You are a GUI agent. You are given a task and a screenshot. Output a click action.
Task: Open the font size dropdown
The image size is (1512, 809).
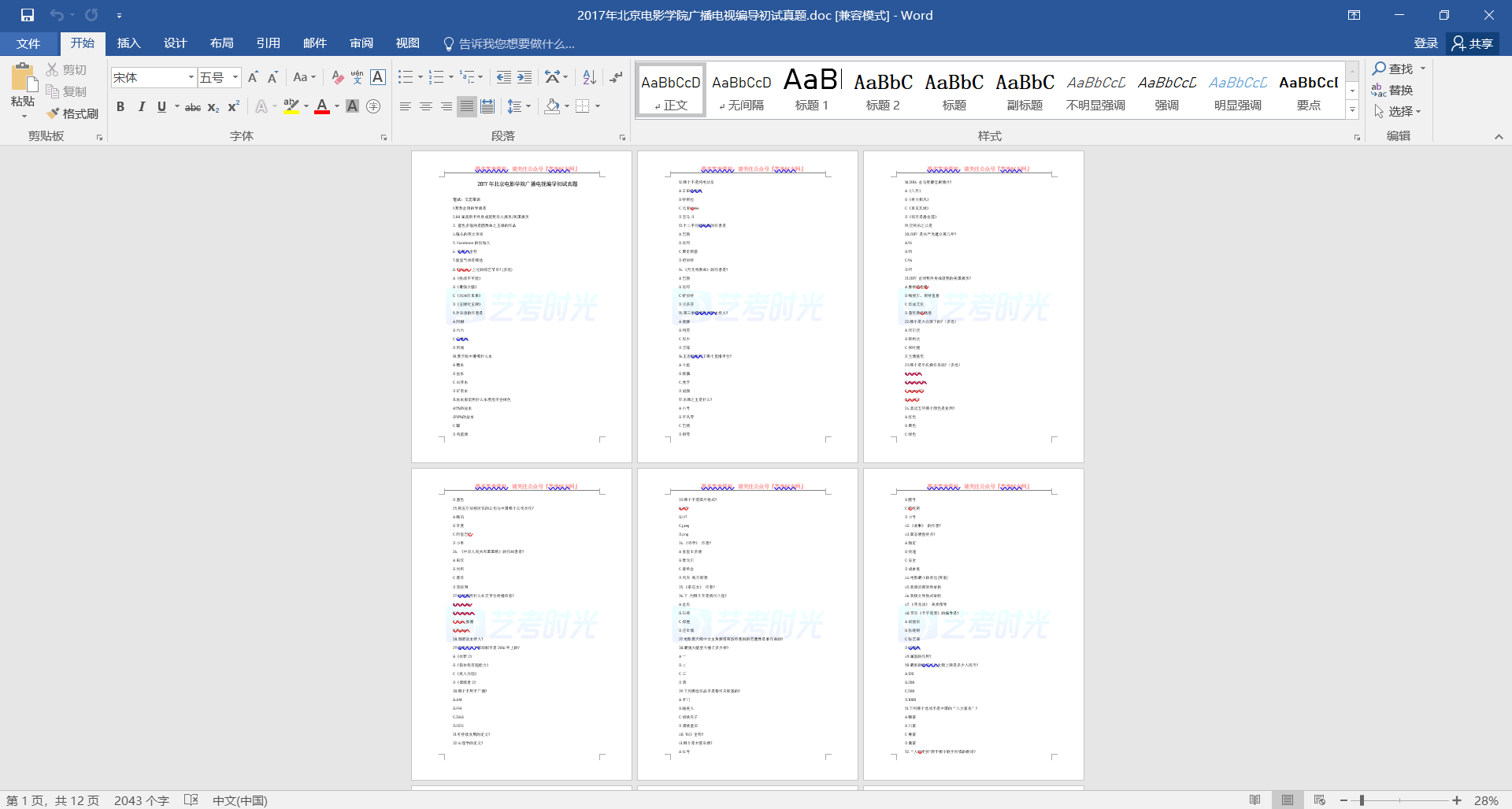[235, 77]
